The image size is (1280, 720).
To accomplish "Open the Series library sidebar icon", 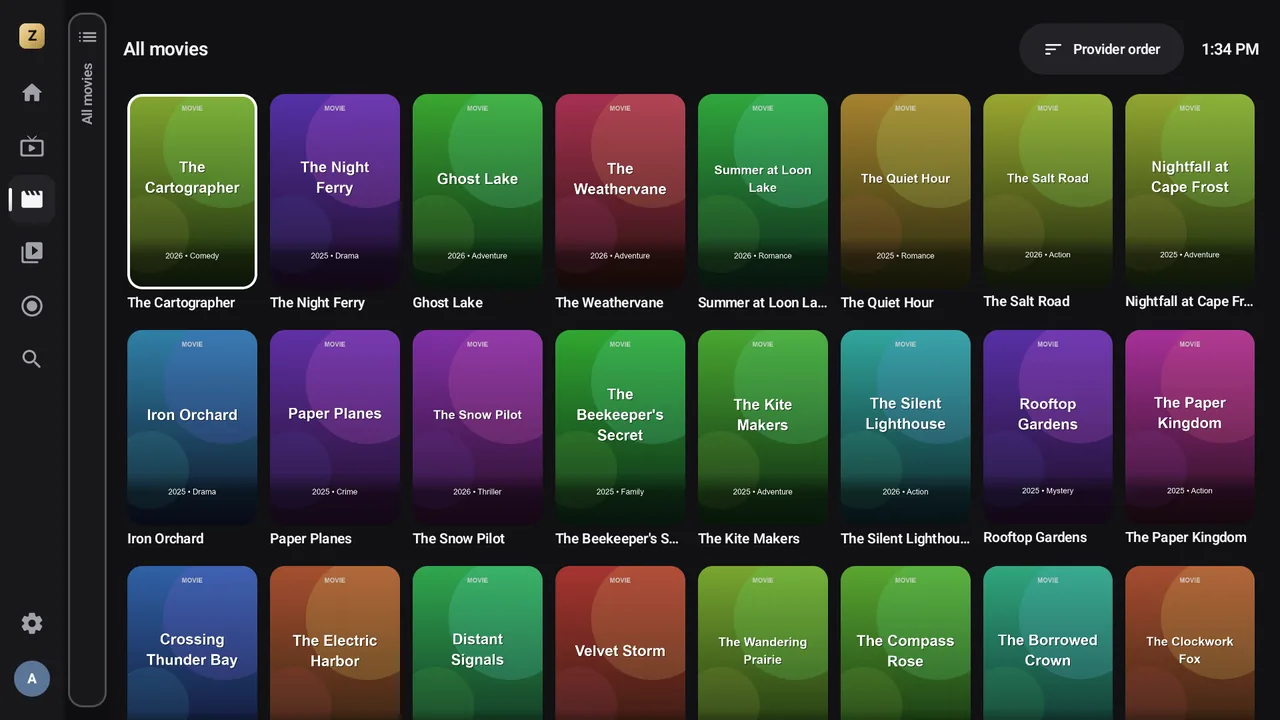I will 32,252.
